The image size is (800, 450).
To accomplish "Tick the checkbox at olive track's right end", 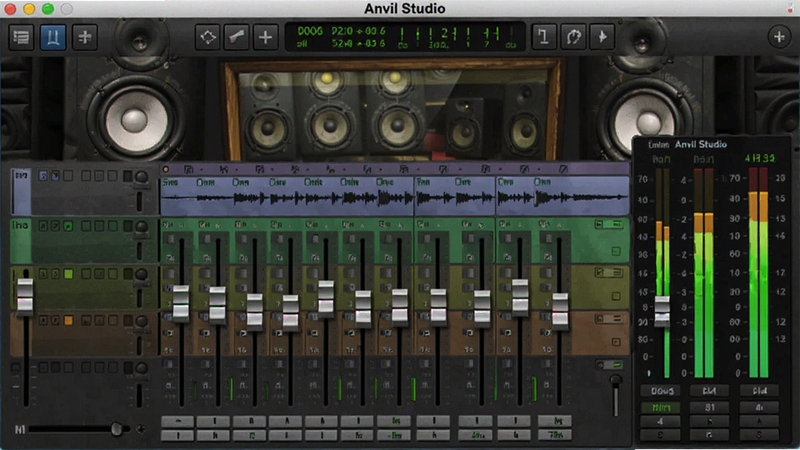I will click(x=616, y=296).
